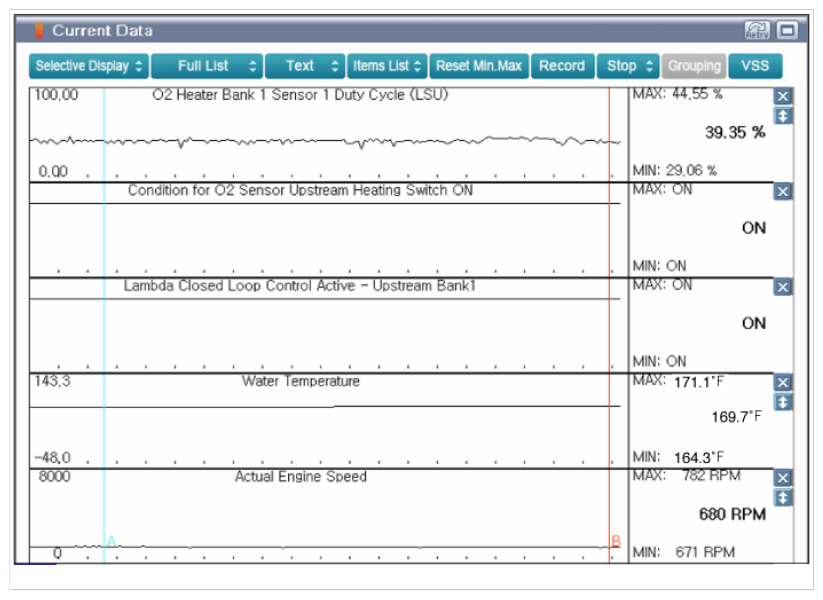
Task: Close the O2 Heater Duty Cycle graph
Action: [783, 96]
